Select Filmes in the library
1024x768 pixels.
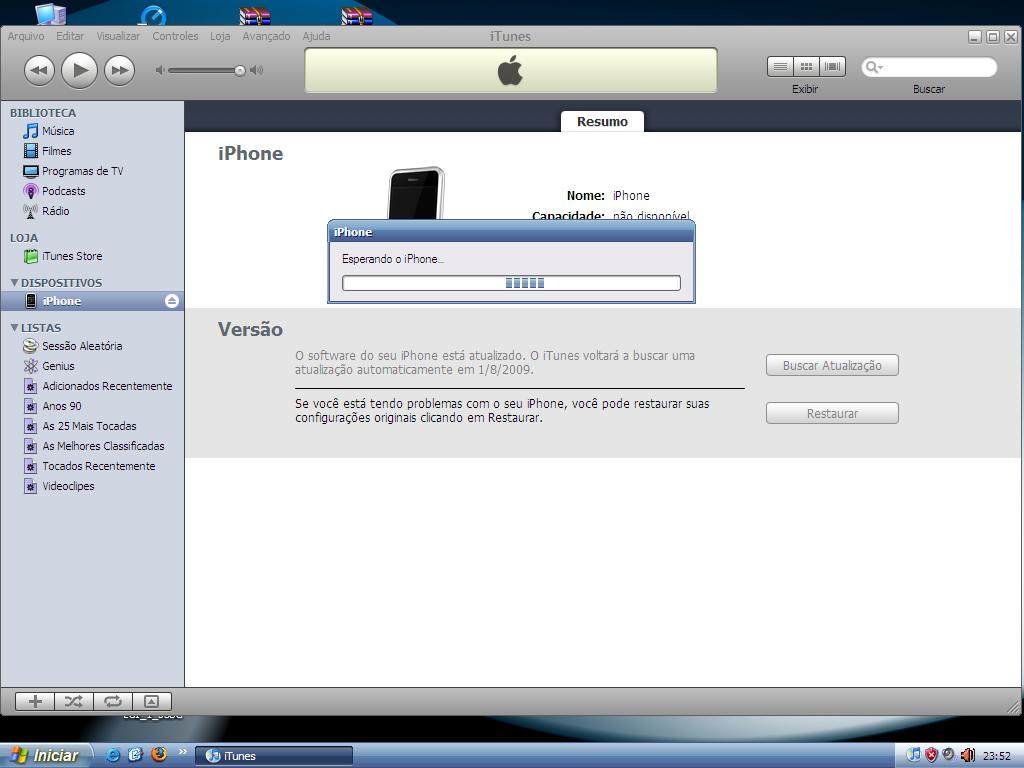pyautogui.click(x=56, y=151)
